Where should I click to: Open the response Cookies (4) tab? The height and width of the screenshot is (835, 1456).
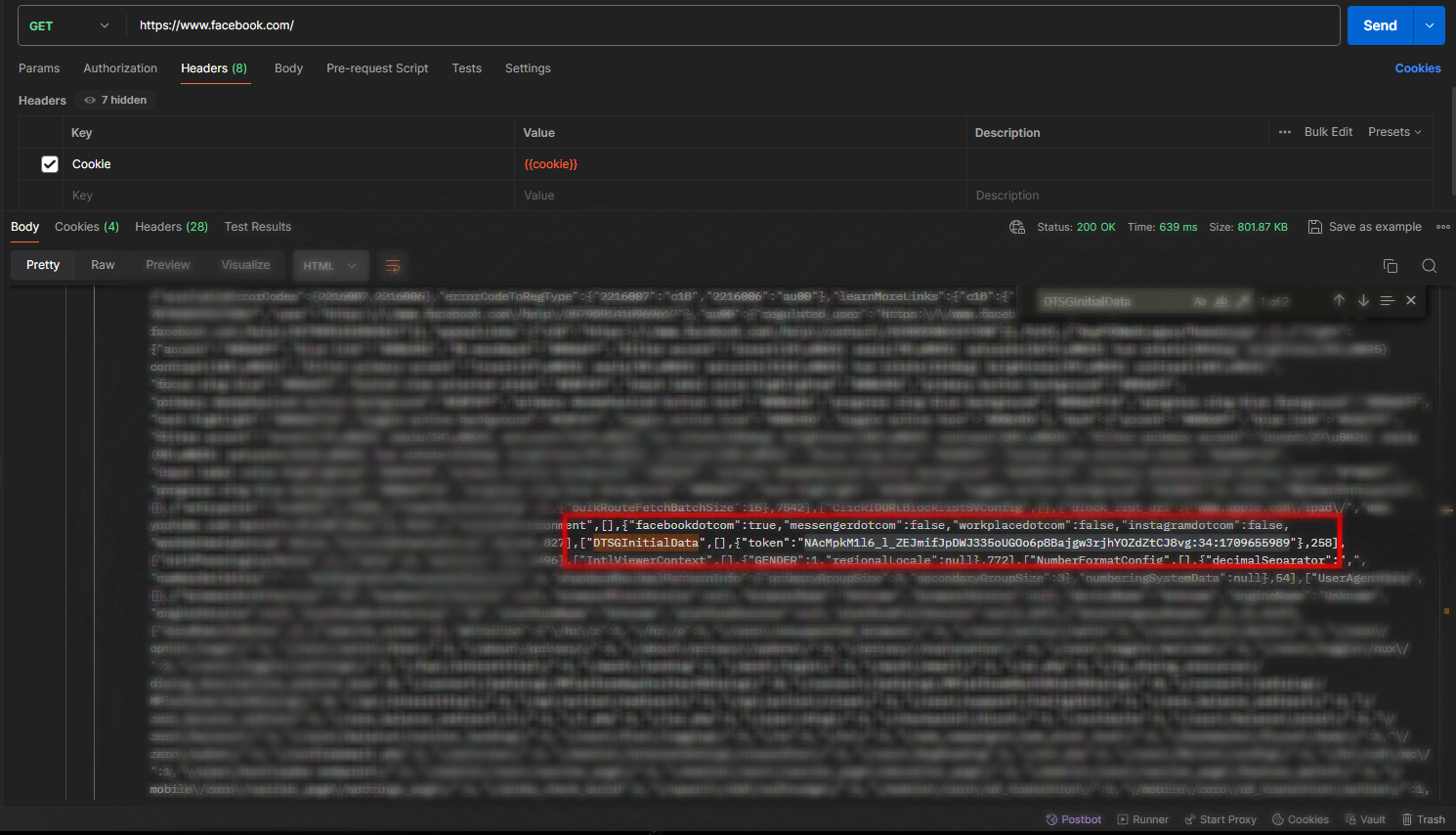(87, 227)
